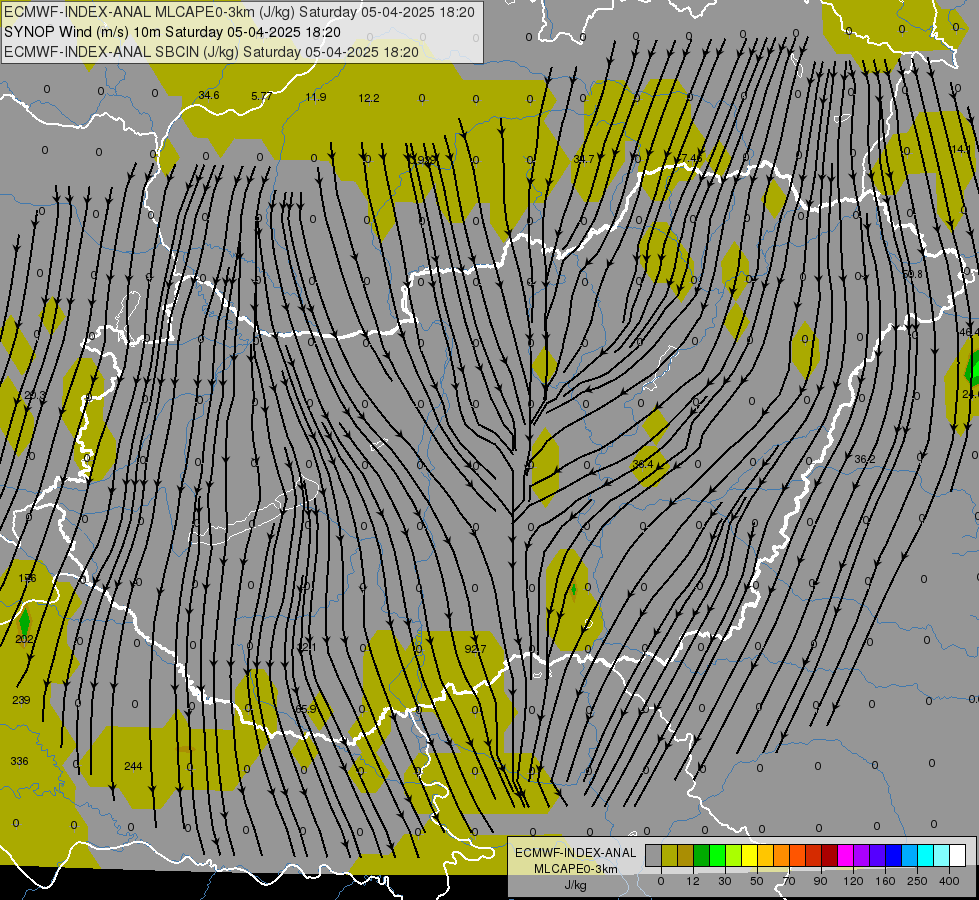Click the dark green swatch in the legend
The height and width of the screenshot is (900, 979).
(x=702, y=855)
